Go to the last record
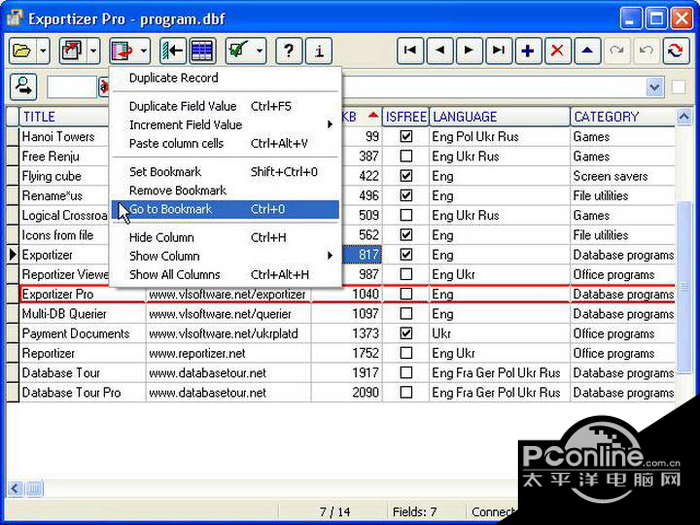The image size is (700, 525). pos(498,50)
